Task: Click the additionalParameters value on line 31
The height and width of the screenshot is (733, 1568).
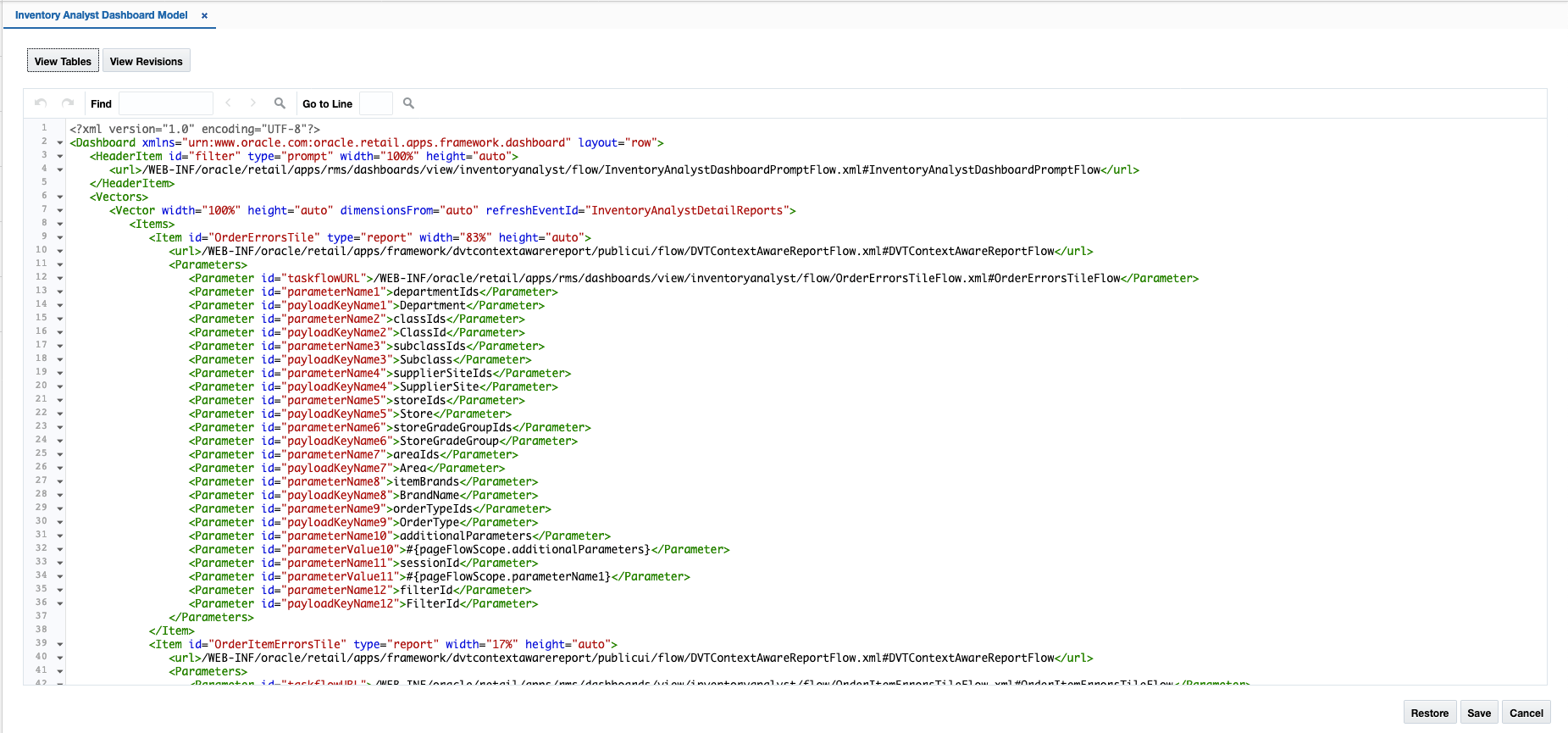Action: 466,536
